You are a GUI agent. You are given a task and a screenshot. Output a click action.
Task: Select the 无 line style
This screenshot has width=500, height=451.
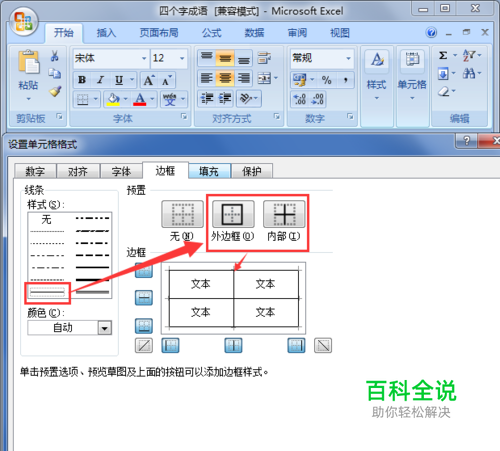tap(47, 219)
